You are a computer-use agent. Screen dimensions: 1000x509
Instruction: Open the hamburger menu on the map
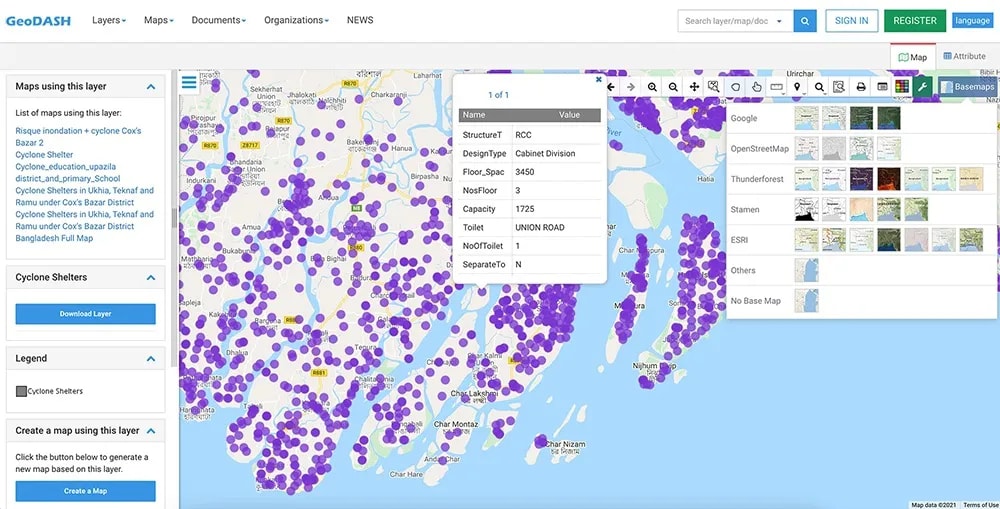(x=189, y=83)
